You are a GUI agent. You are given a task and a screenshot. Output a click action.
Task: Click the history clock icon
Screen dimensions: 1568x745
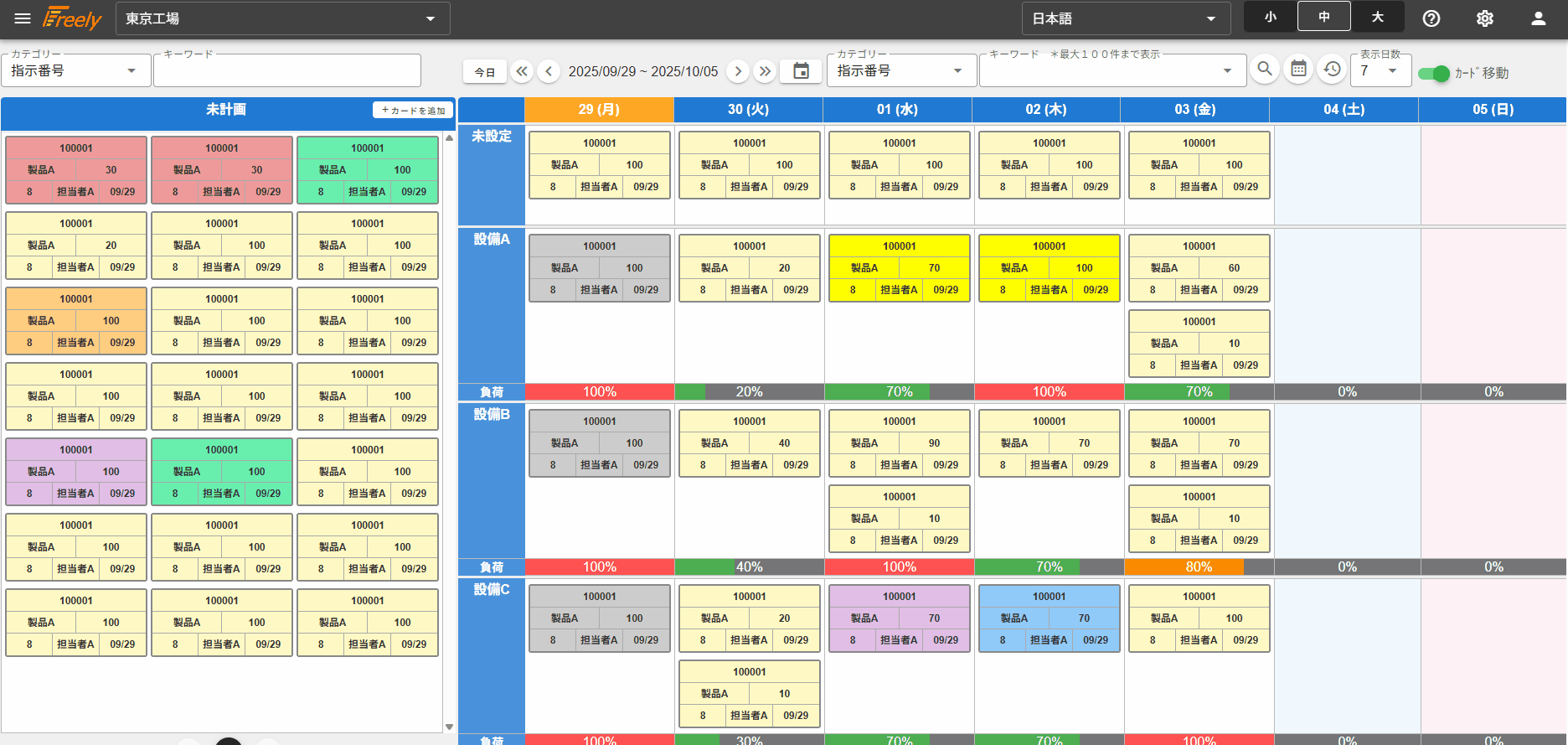[x=1332, y=70]
